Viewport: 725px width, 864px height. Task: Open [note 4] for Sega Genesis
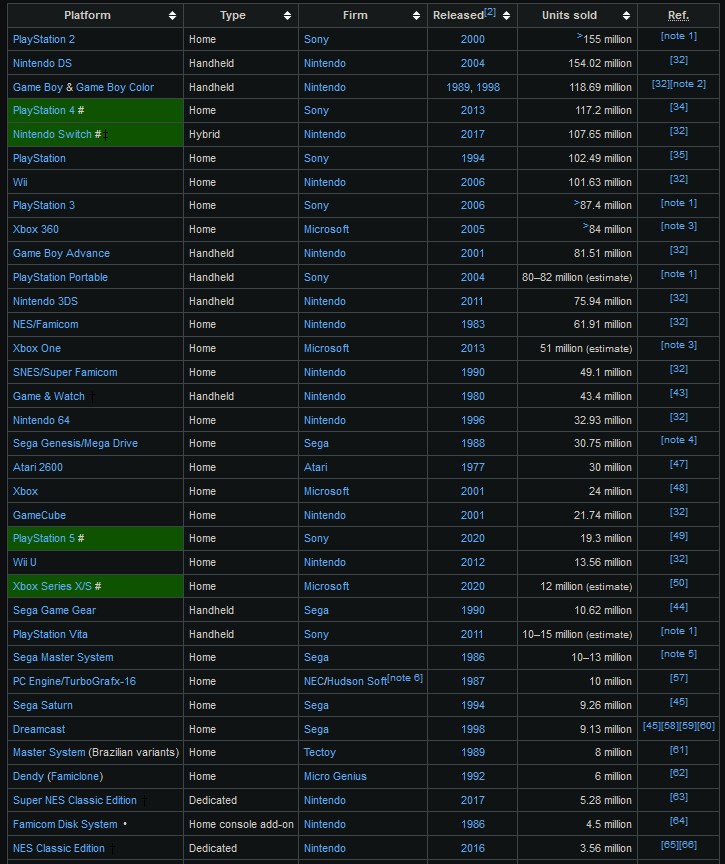(679, 440)
